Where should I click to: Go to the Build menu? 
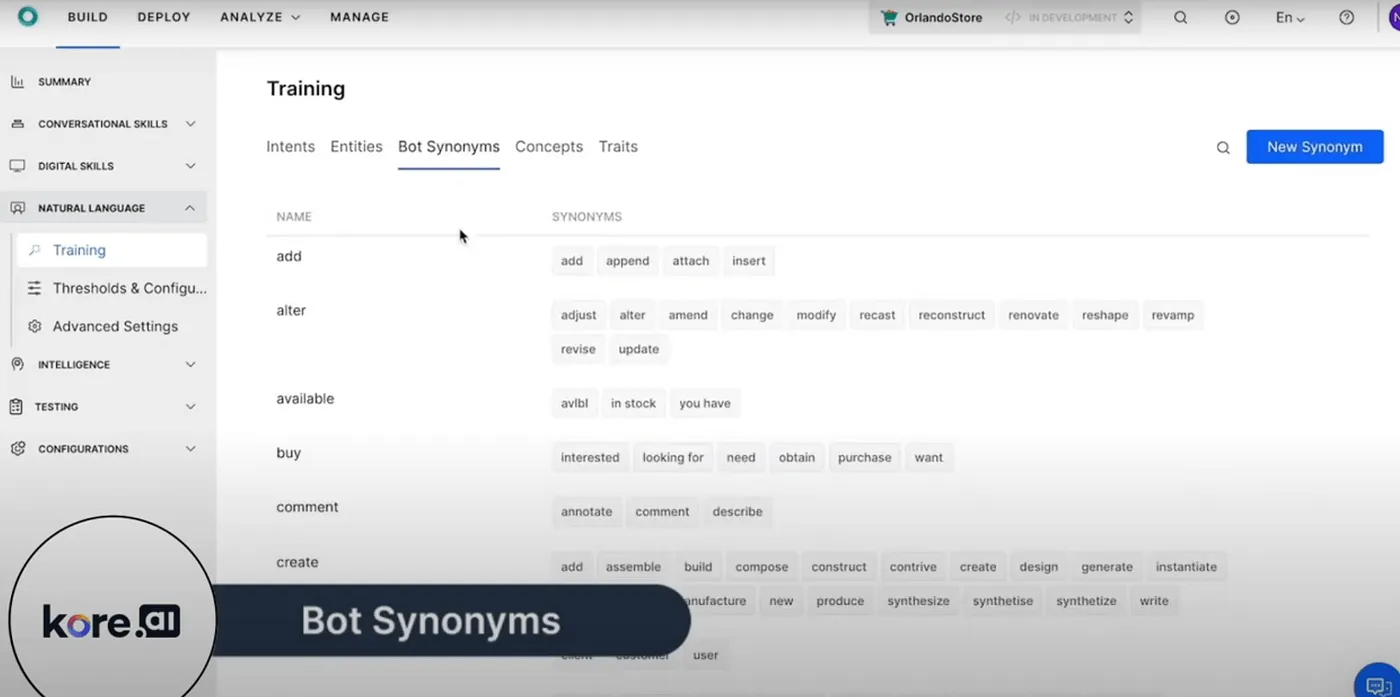coord(87,17)
